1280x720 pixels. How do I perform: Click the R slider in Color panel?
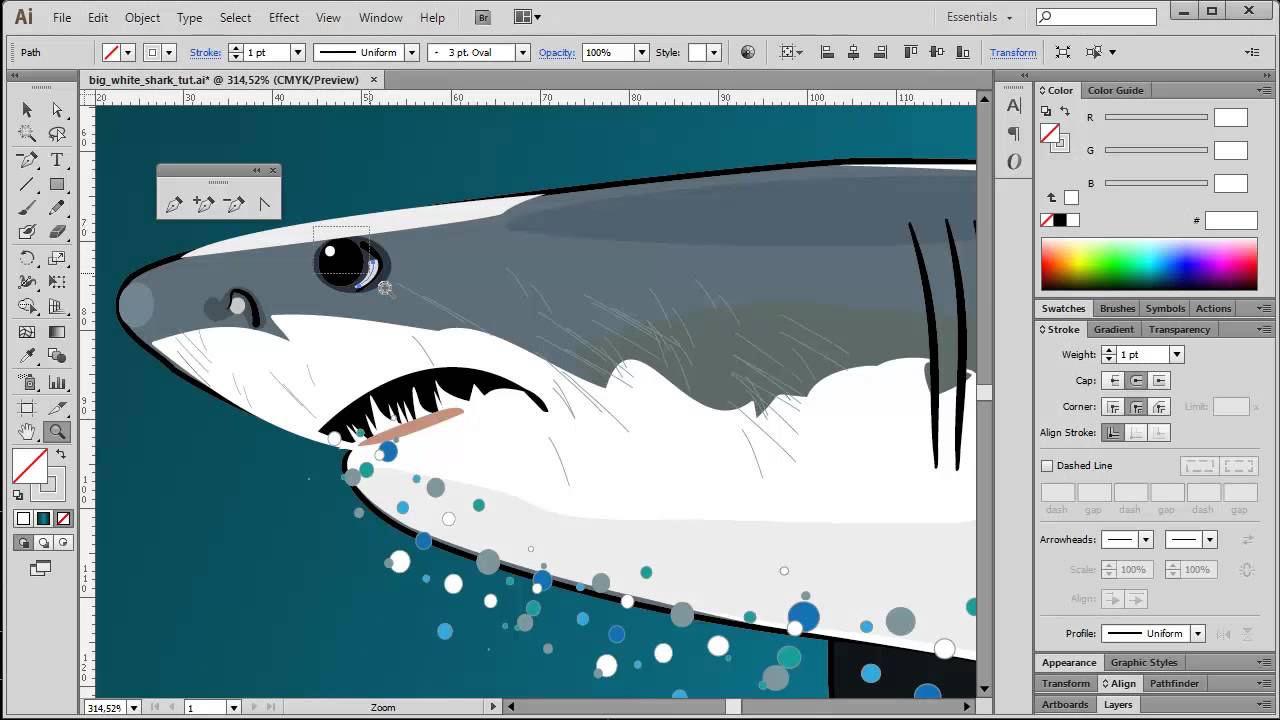(x=1156, y=118)
